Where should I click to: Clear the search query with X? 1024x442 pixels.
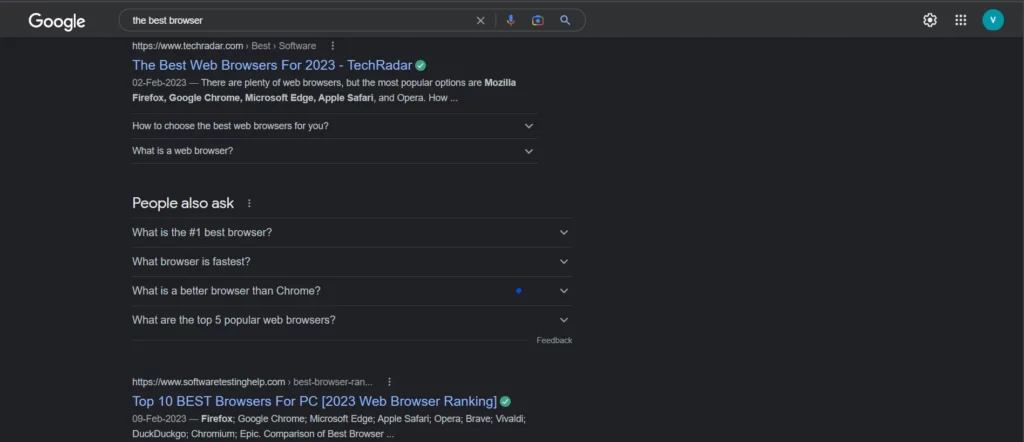481,20
